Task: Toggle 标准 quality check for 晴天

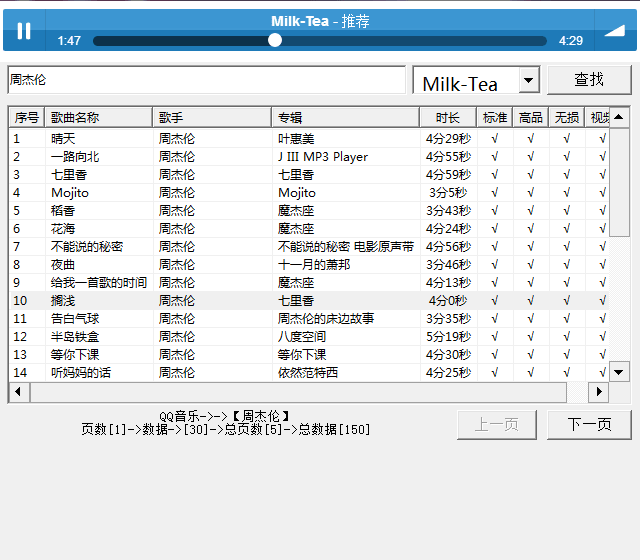Action: tap(494, 139)
